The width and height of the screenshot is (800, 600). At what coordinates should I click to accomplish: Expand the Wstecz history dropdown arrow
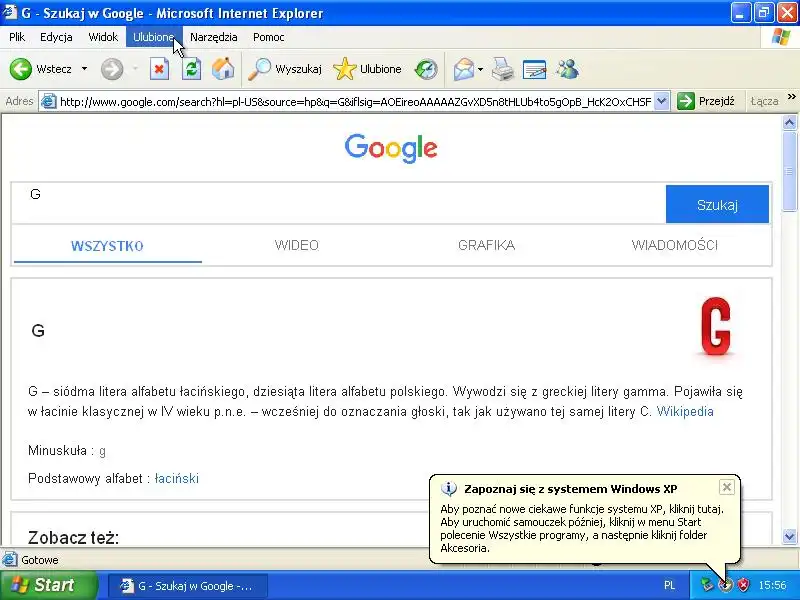click(85, 68)
